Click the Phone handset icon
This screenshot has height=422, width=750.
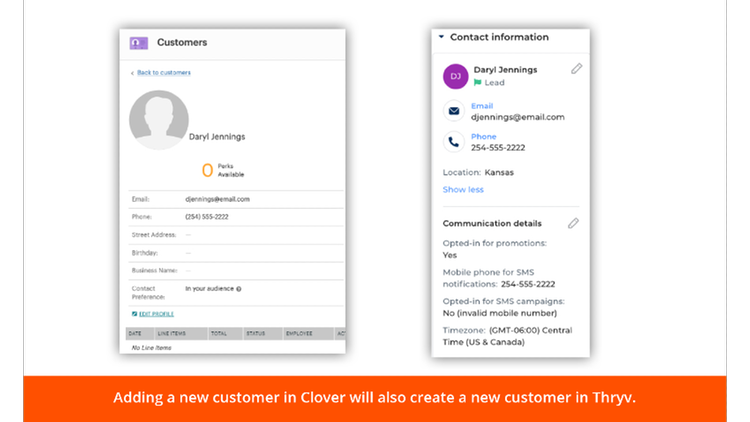click(454, 142)
